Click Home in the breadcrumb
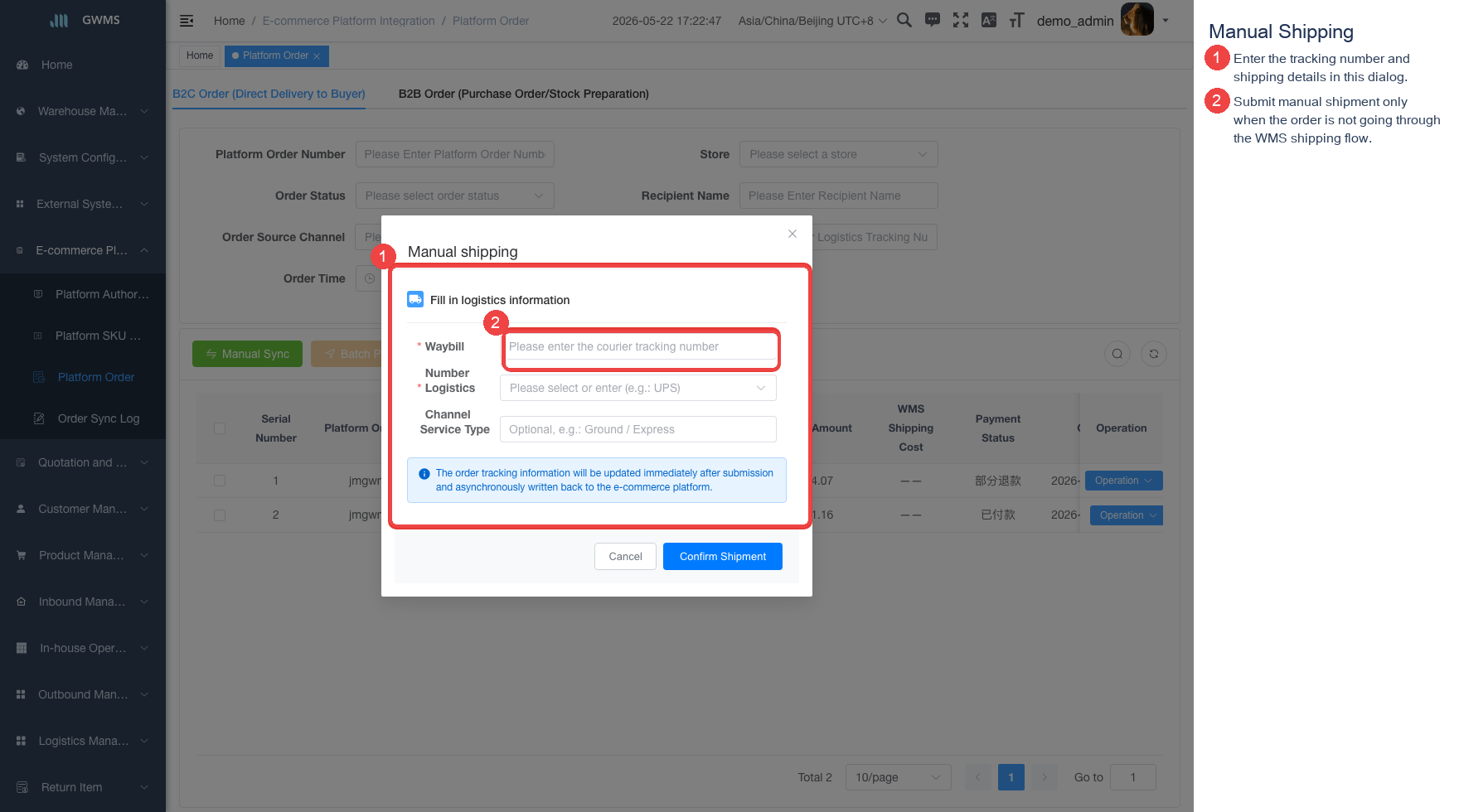This screenshot has height=812, width=1459. point(229,21)
